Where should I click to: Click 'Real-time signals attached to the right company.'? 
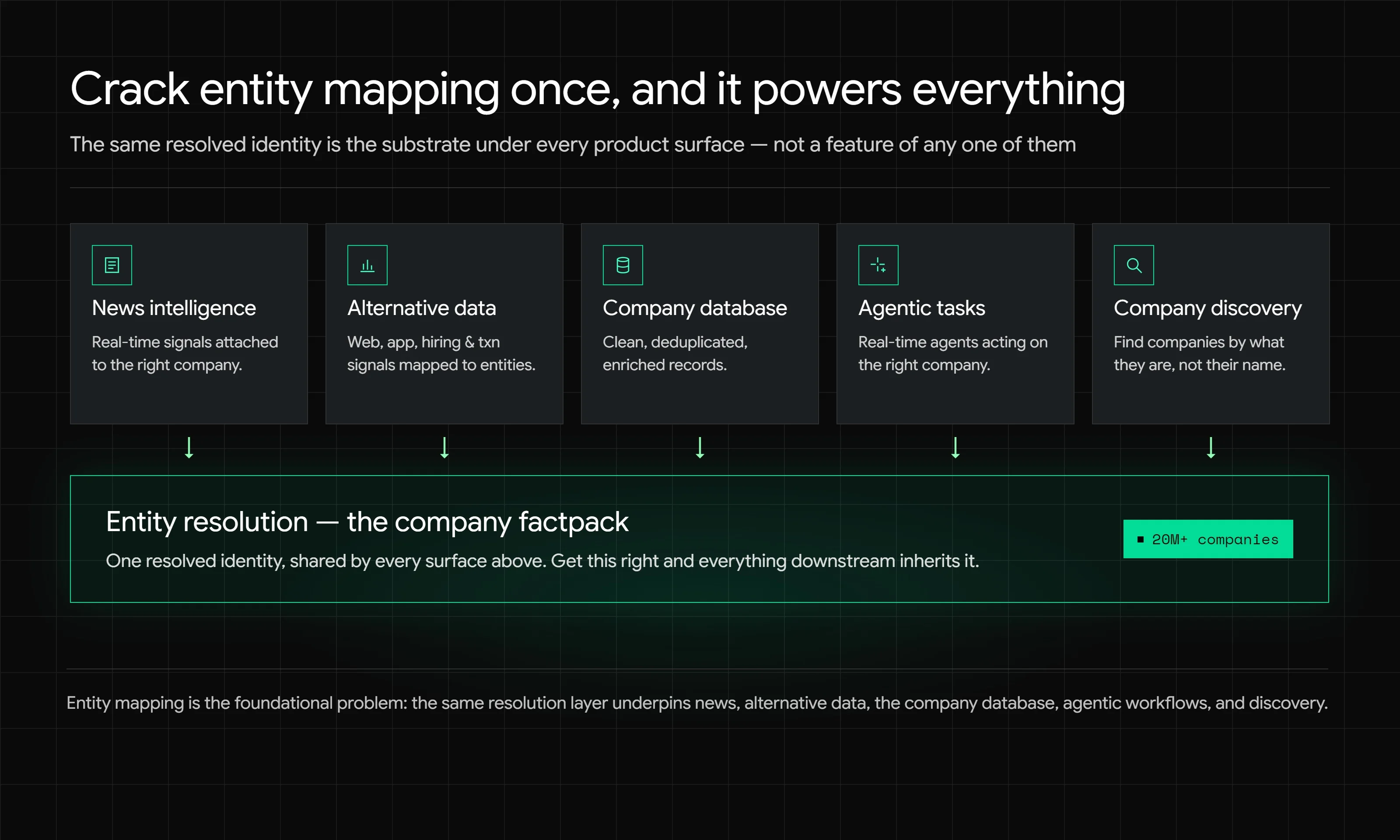(x=185, y=353)
